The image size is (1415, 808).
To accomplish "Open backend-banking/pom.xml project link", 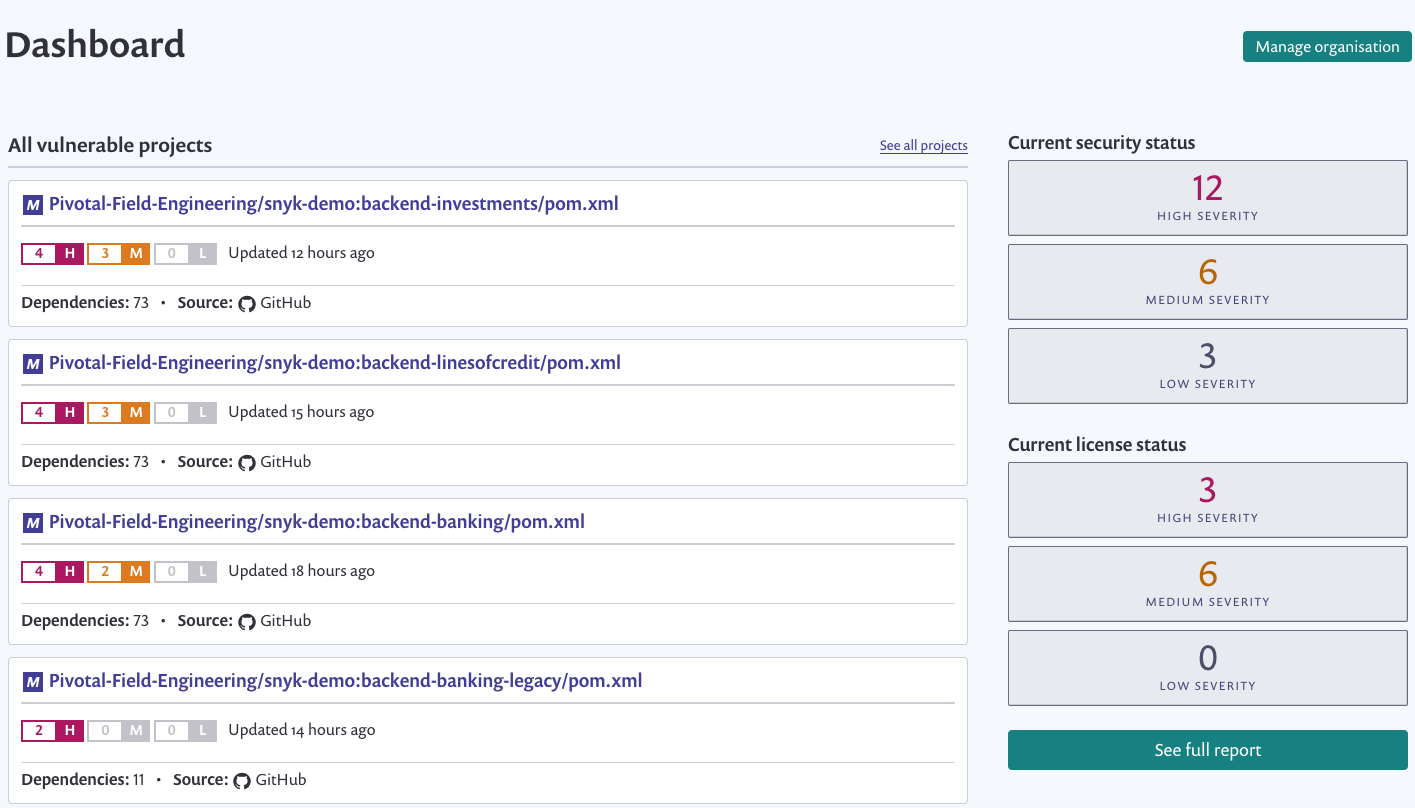I will click(x=317, y=522).
